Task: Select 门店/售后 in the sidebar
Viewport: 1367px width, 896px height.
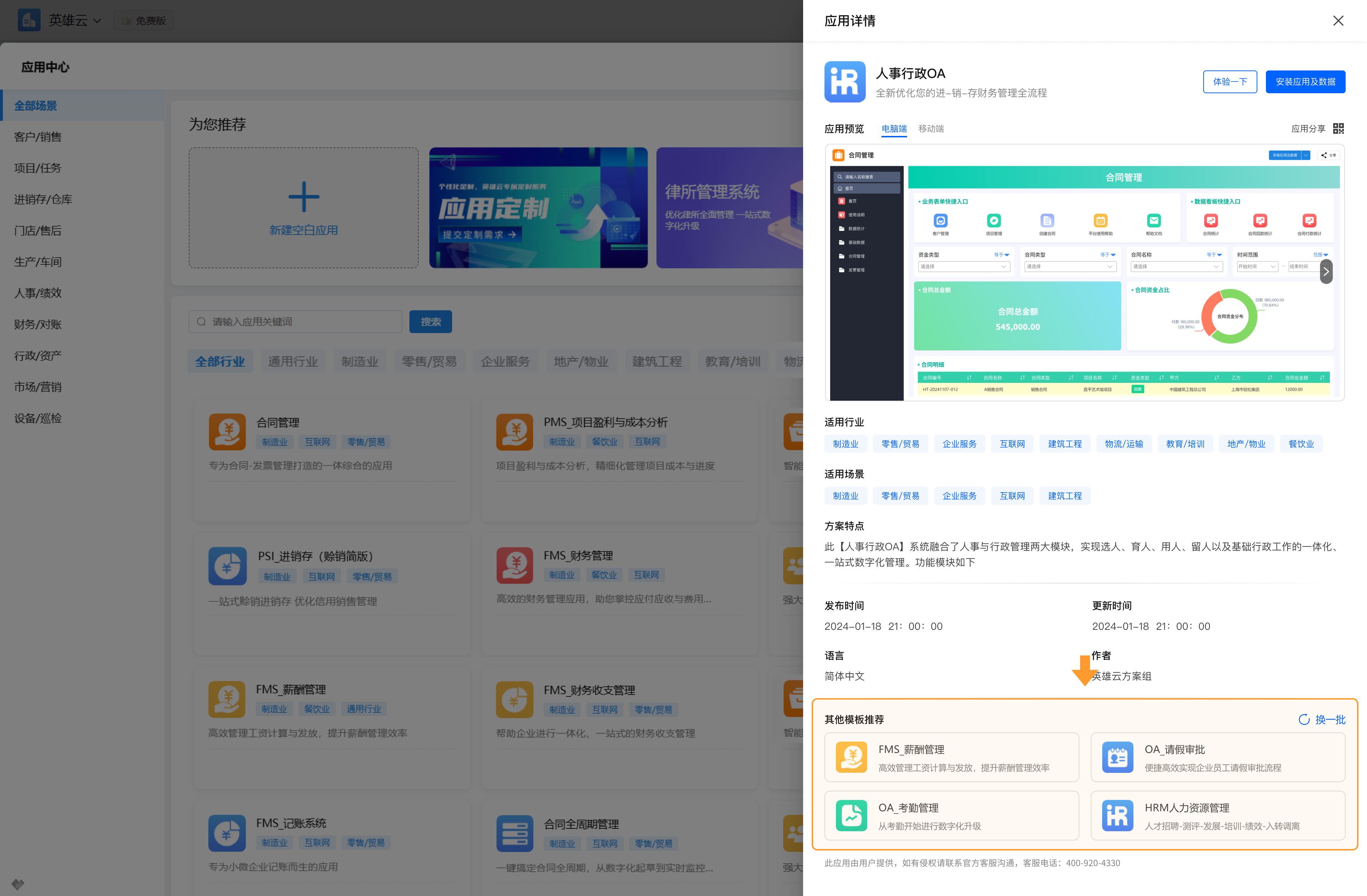Action: (82, 231)
